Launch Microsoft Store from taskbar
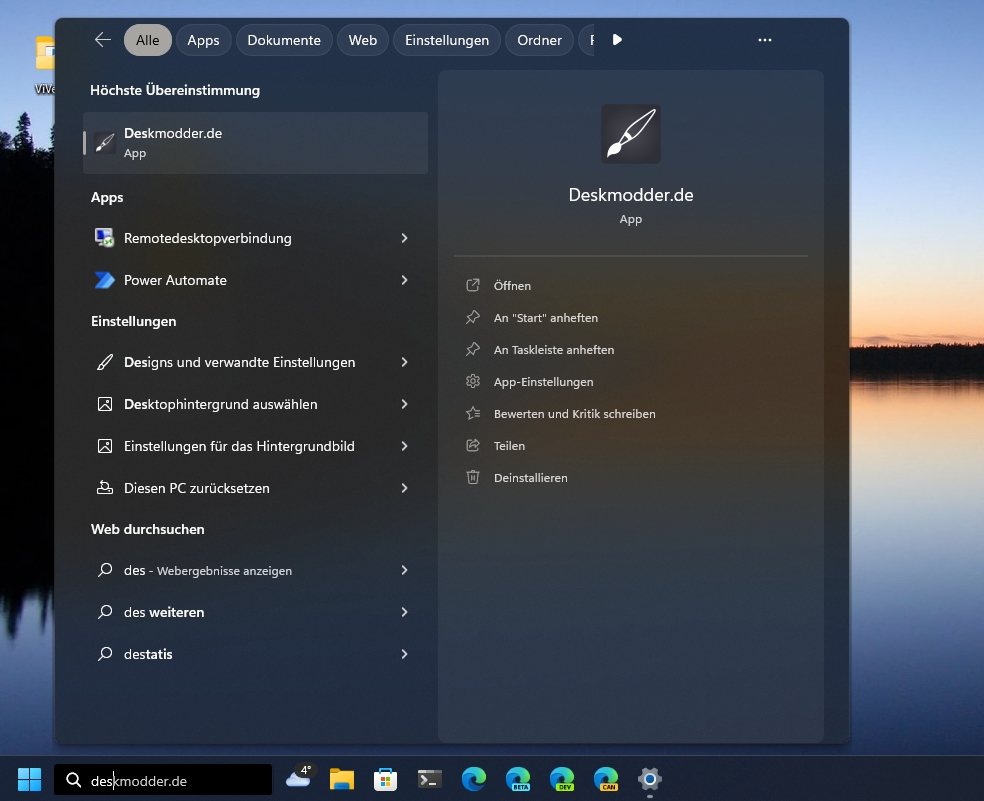This screenshot has height=801, width=984. (385, 780)
